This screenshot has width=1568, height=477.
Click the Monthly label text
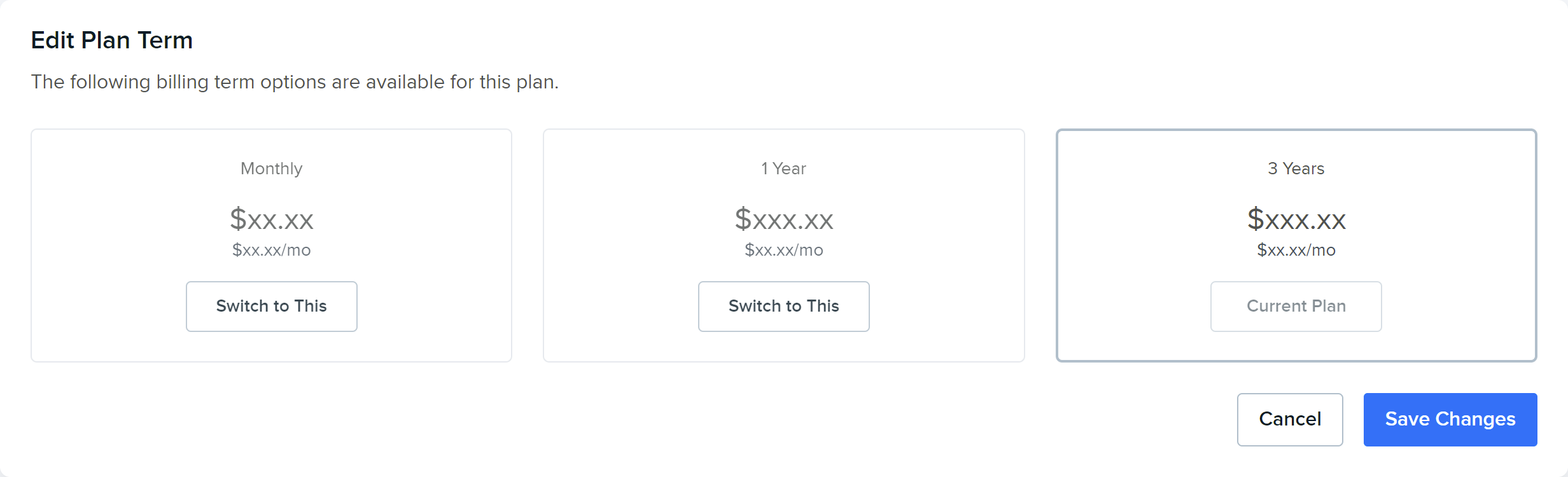point(272,169)
